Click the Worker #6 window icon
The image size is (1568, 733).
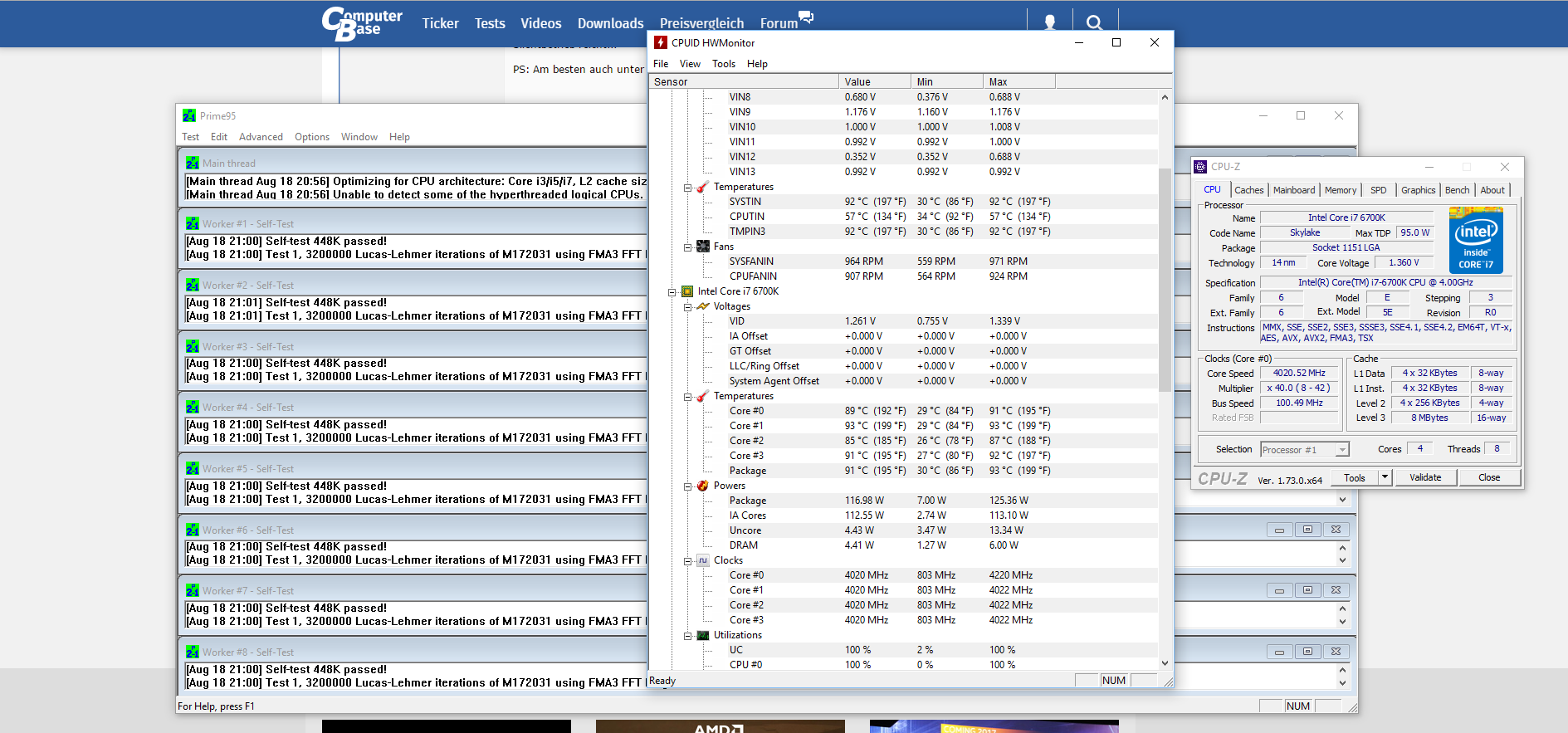[193, 530]
